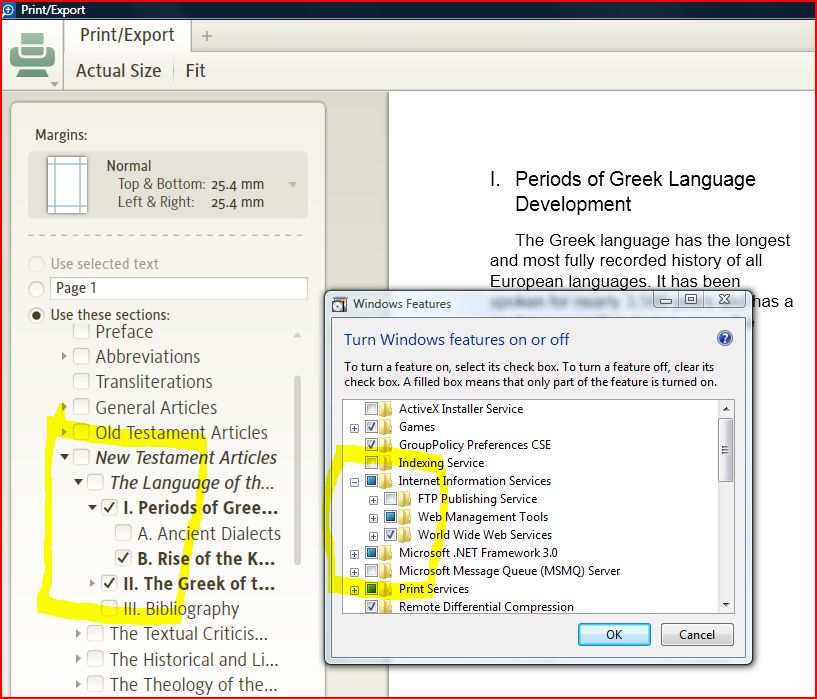Image resolution: width=817 pixels, height=699 pixels.
Task: Click the FTP Publishing Service folder icon
Action: (404, 498)
